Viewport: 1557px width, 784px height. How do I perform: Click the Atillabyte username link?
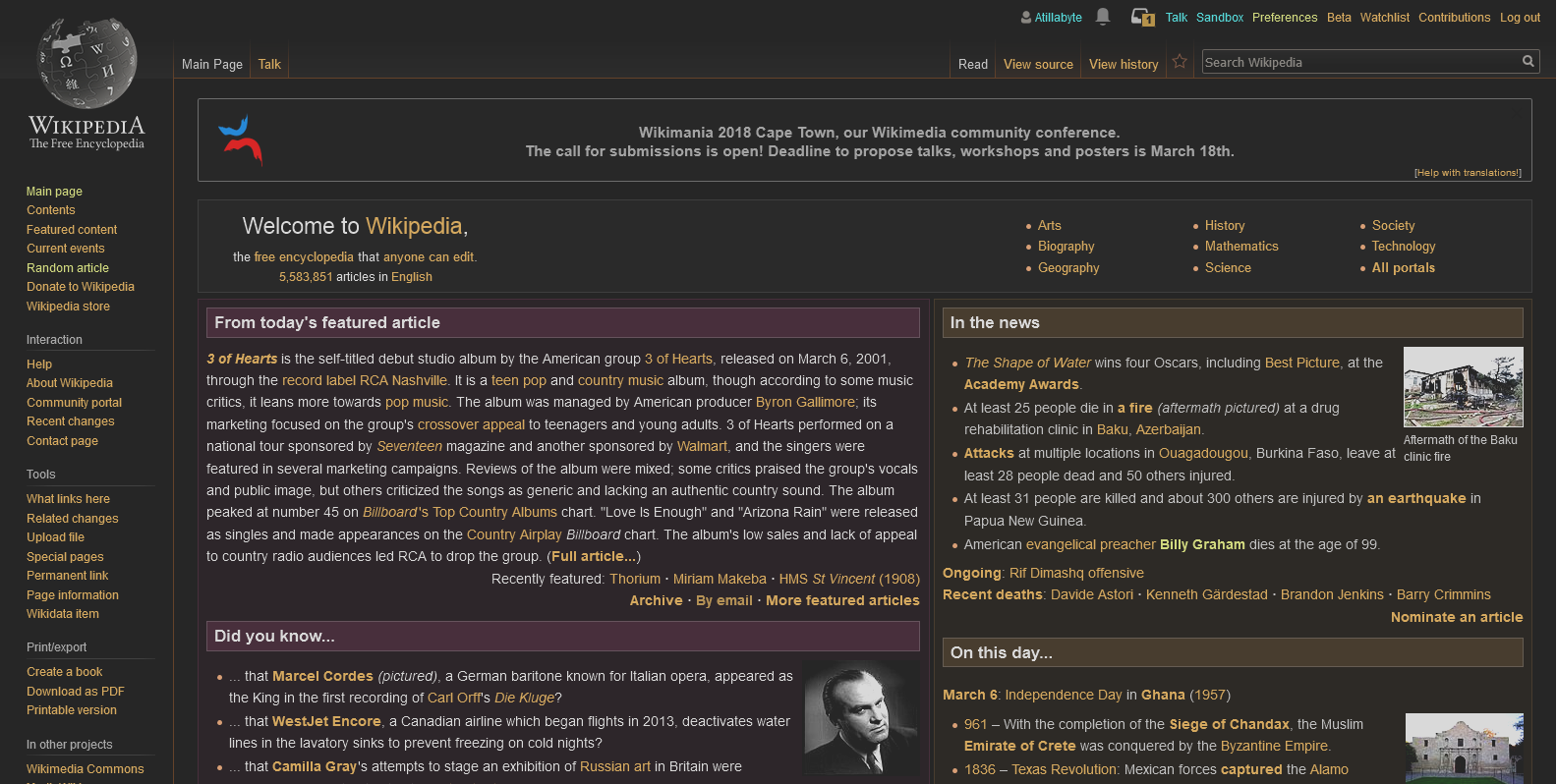[x=1058, y=18]
